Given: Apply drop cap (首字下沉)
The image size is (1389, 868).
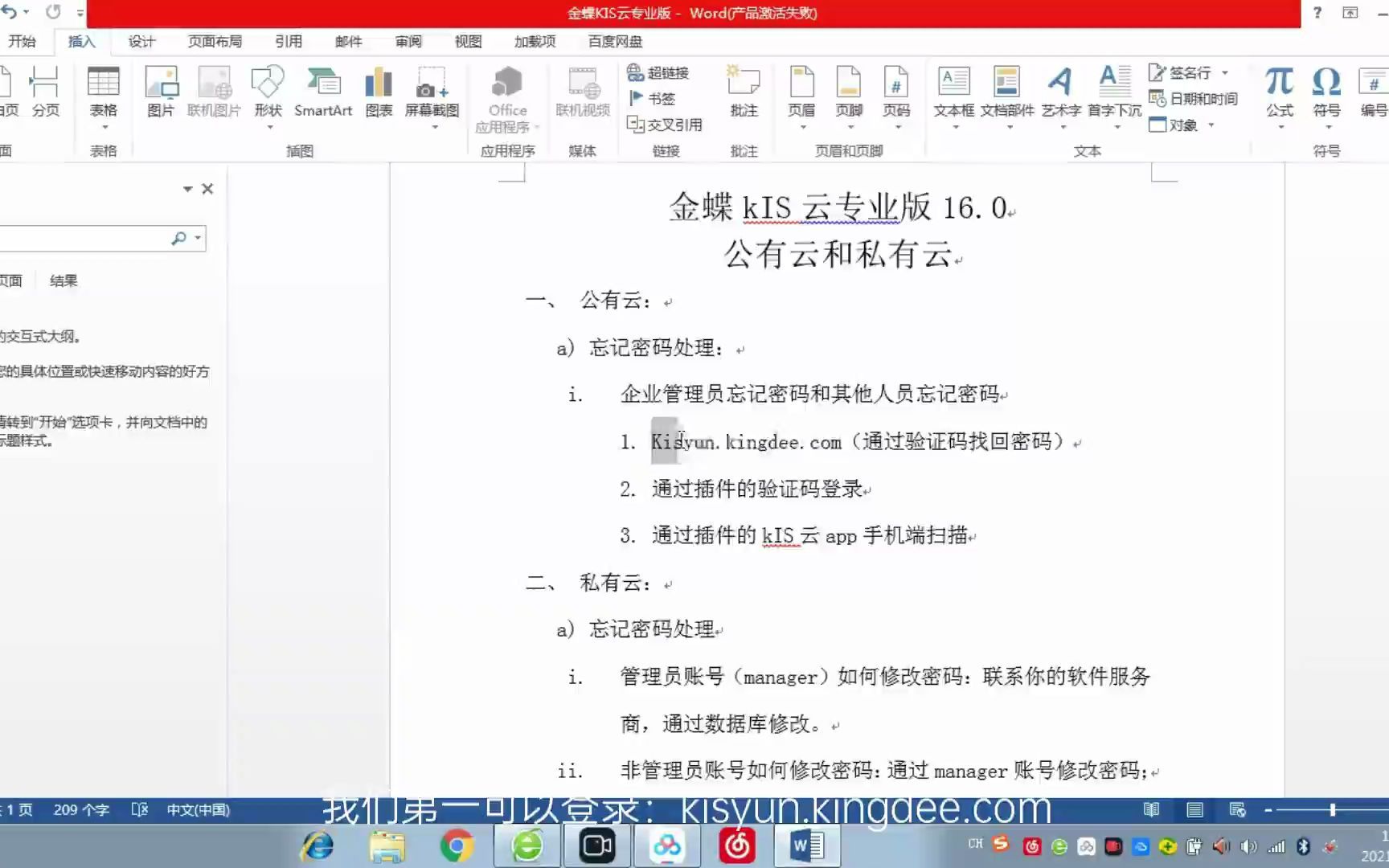Looking at the screenshot, I should [1115, 96].
